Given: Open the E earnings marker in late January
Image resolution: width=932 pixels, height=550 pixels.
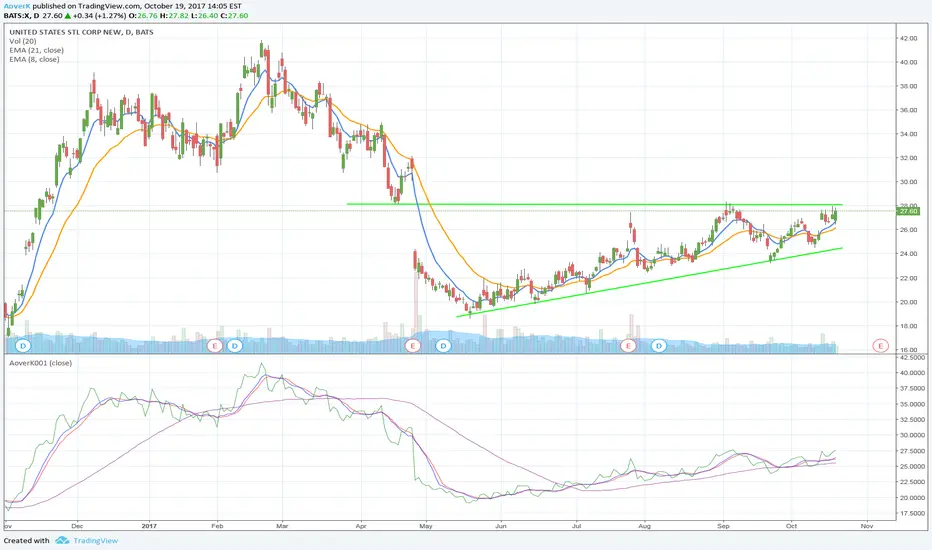Looking at the screenshot, I should pyautogui.click(x=215, y=345).
